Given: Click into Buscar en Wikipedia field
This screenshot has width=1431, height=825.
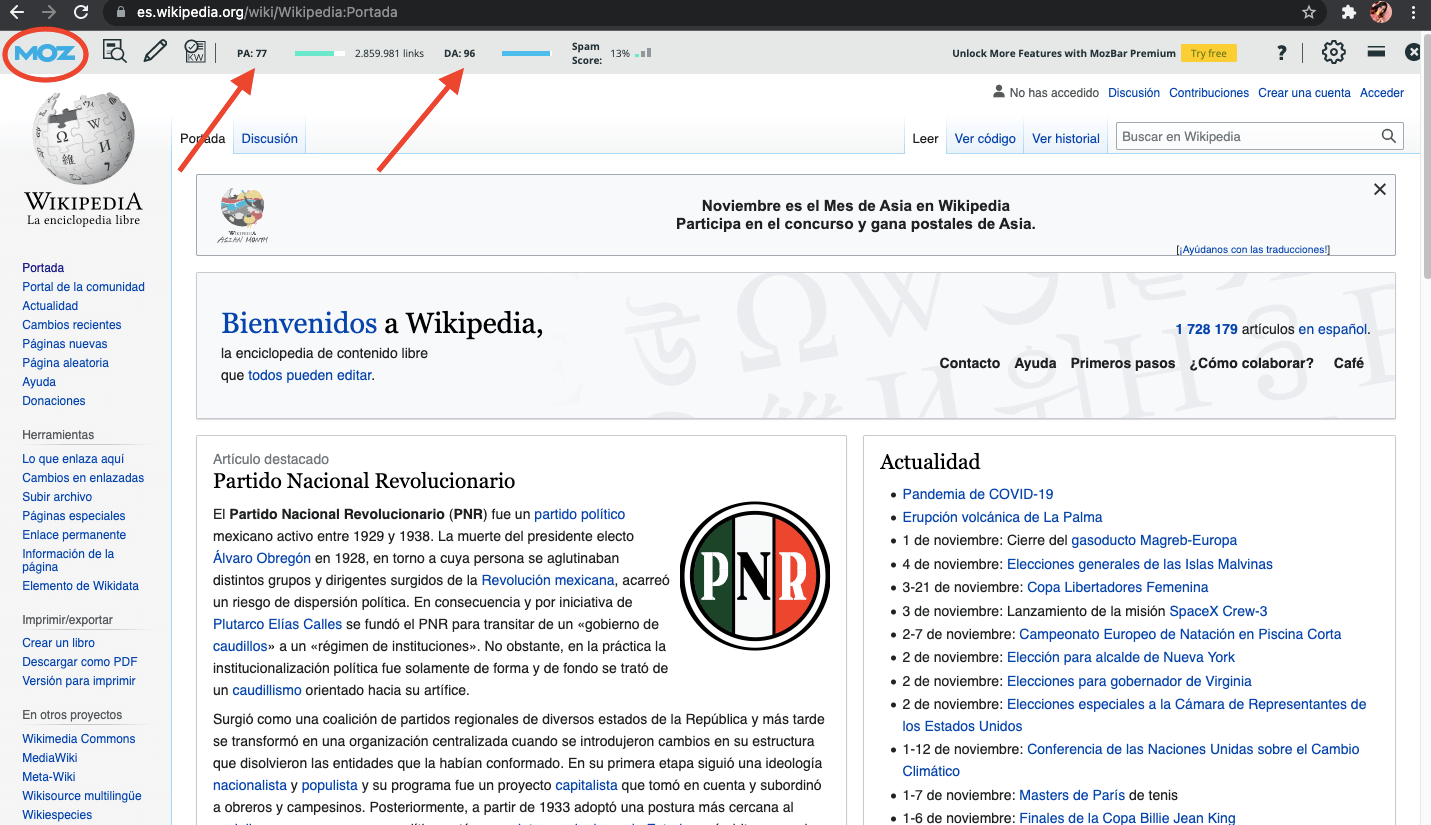Looking at the screenshot, I should [1245, 137].
